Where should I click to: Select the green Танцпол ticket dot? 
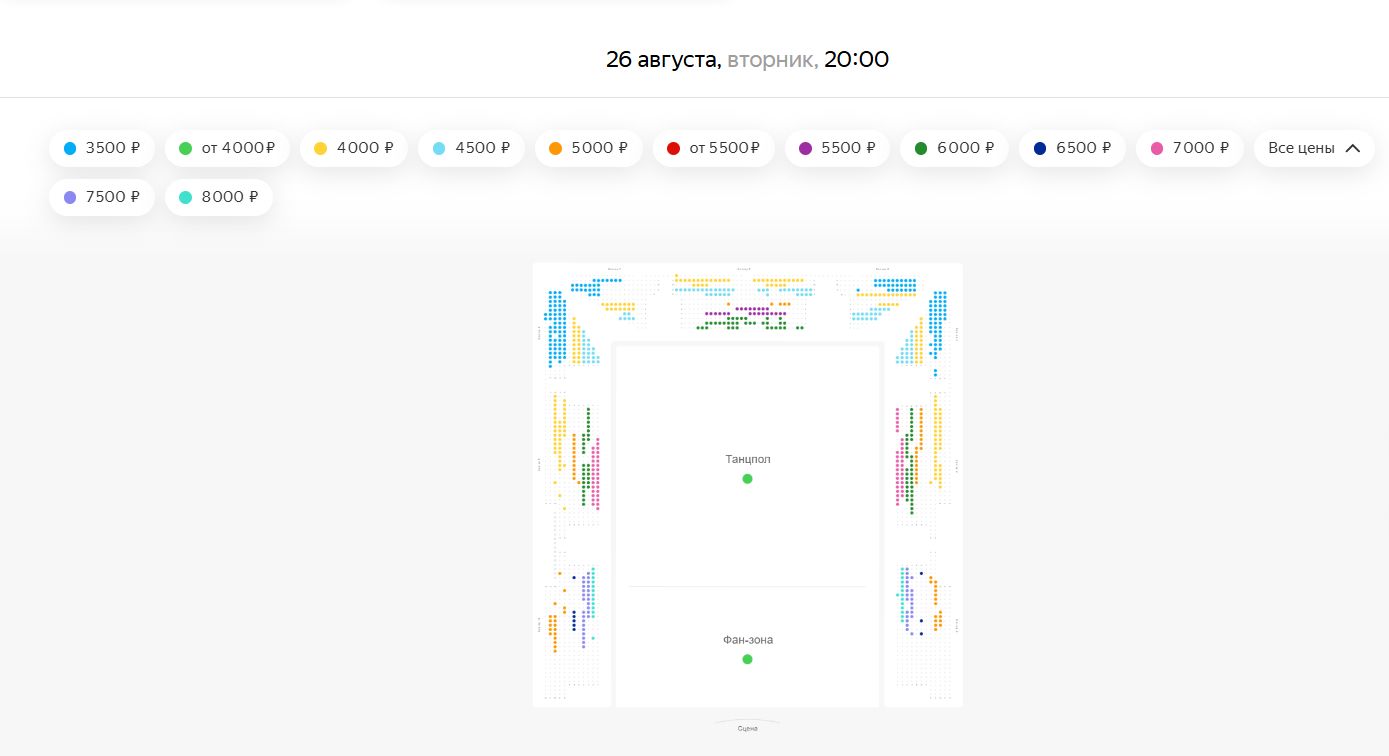pos(747,479)
